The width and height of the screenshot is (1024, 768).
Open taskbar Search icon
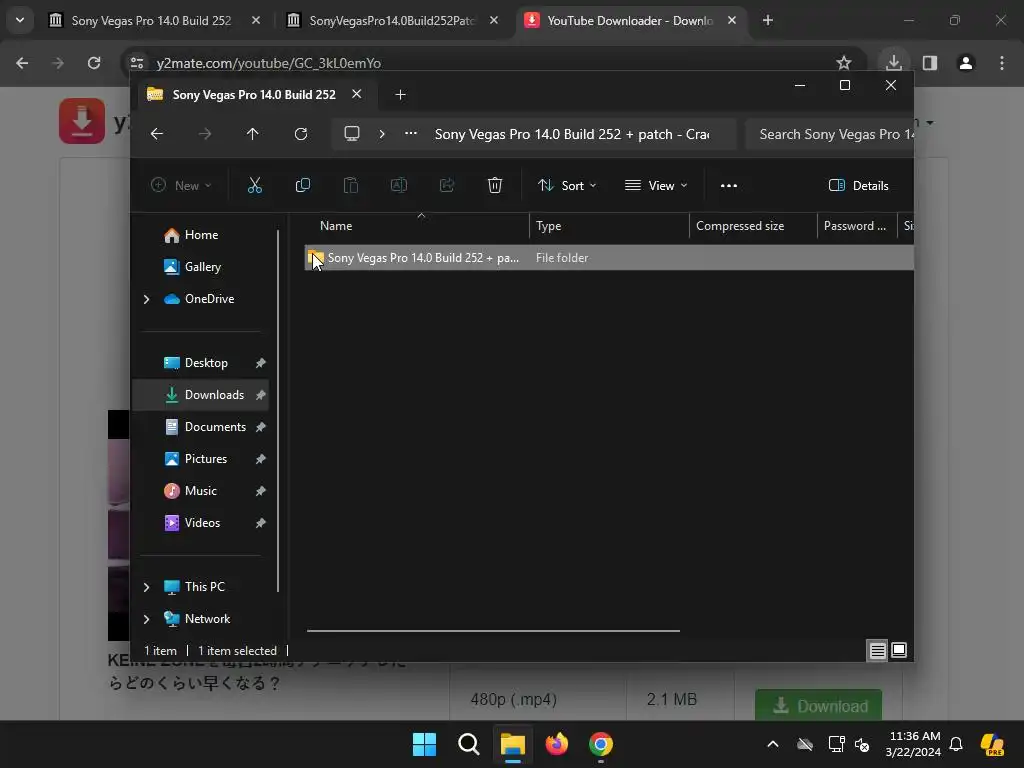pyautogui.click(x=469, y=744)
